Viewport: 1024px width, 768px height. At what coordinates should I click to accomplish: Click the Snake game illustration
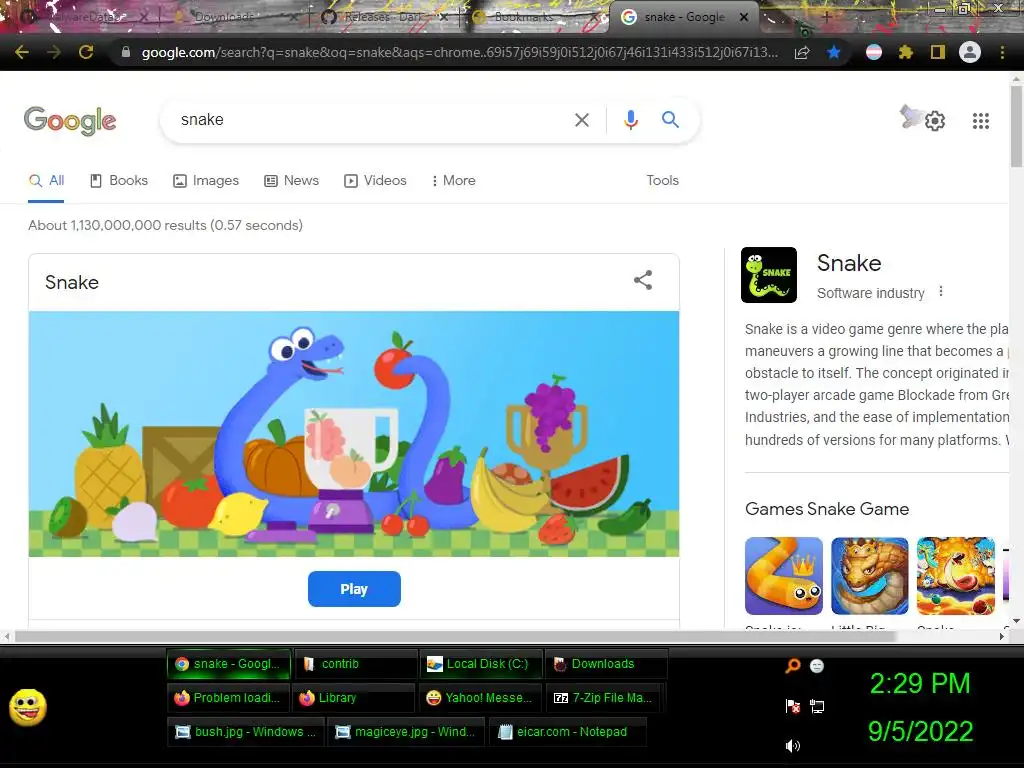(354, 434)
